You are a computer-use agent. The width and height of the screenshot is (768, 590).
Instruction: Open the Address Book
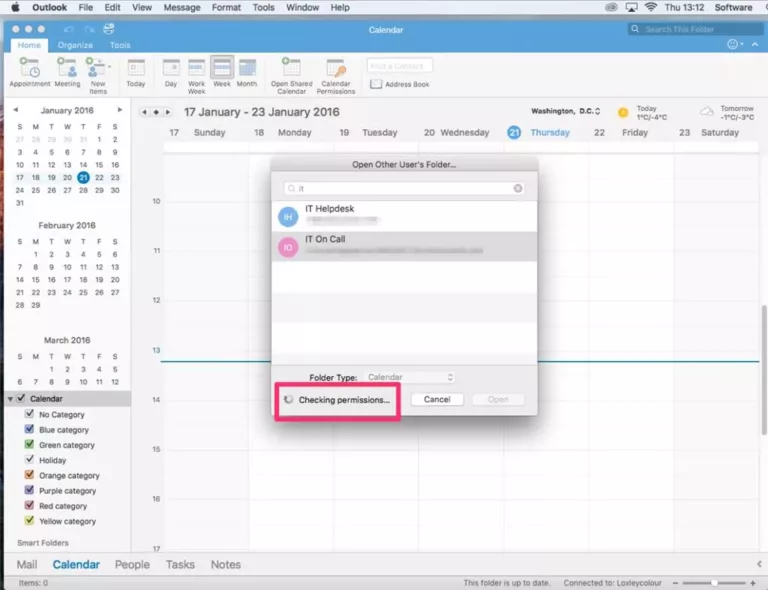(400, 84)
